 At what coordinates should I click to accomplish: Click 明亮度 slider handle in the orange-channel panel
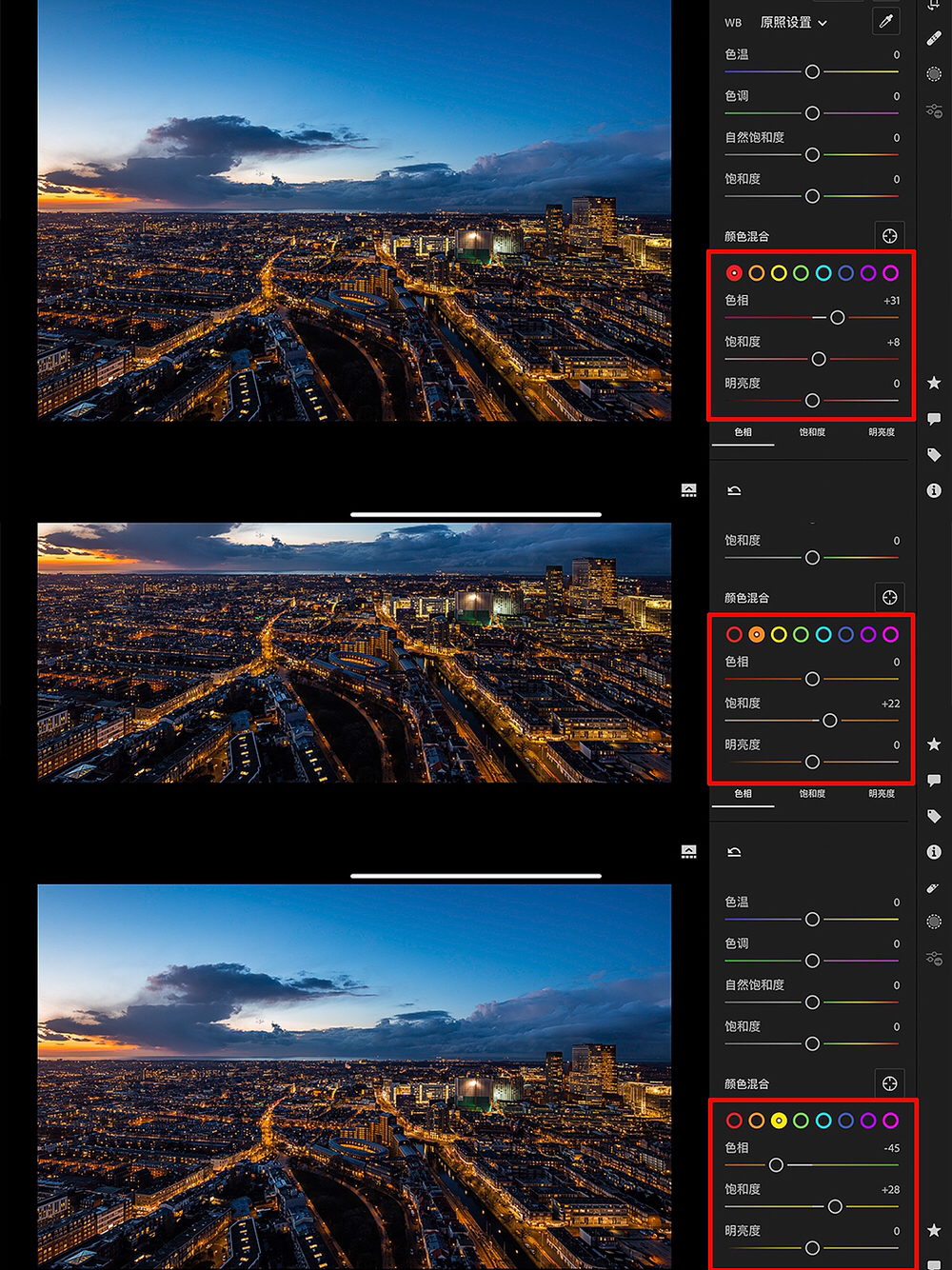tap(812, 762)
